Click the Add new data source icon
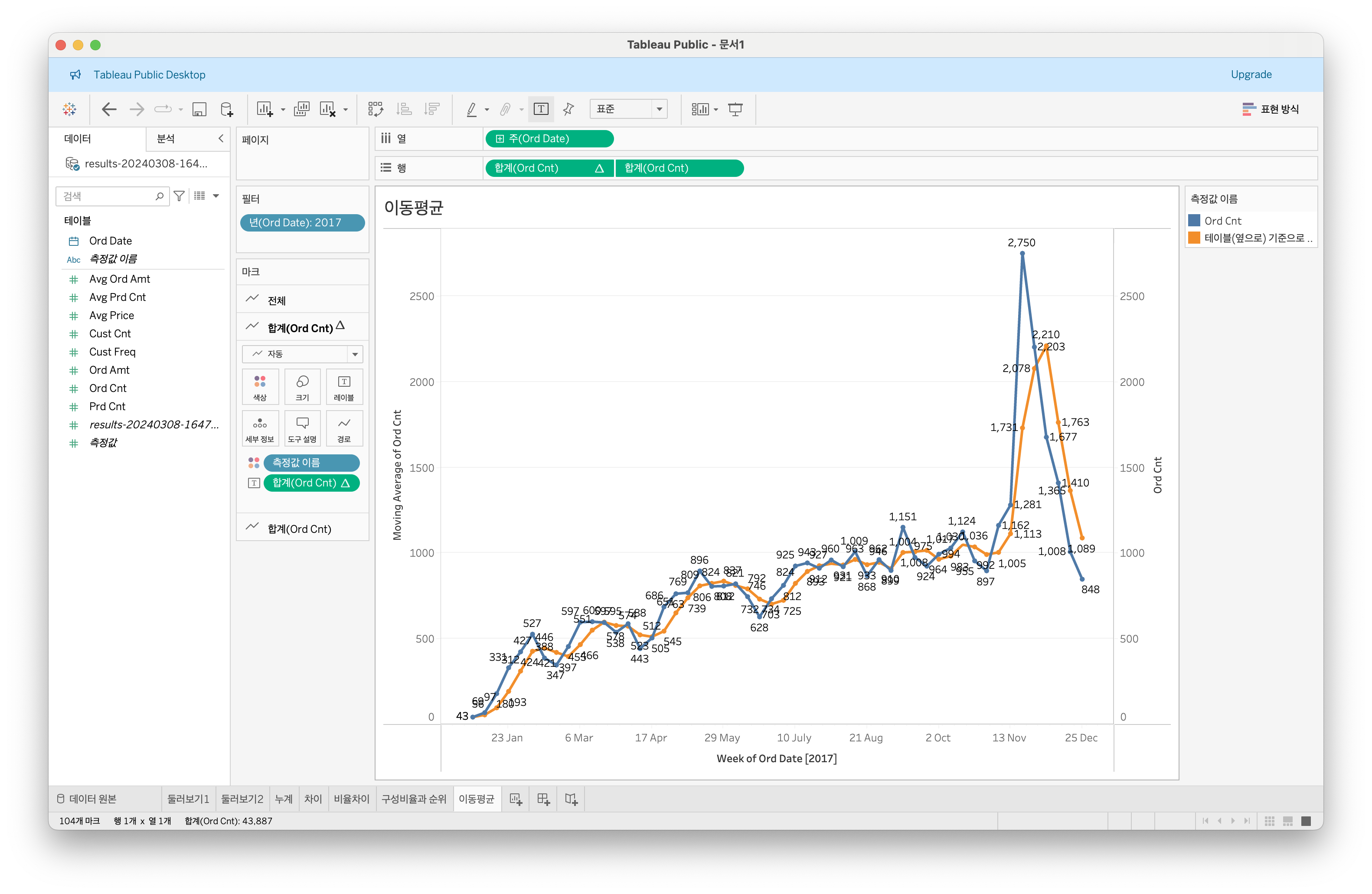This screenshot has width=1372, height=894. coord(227,109)
